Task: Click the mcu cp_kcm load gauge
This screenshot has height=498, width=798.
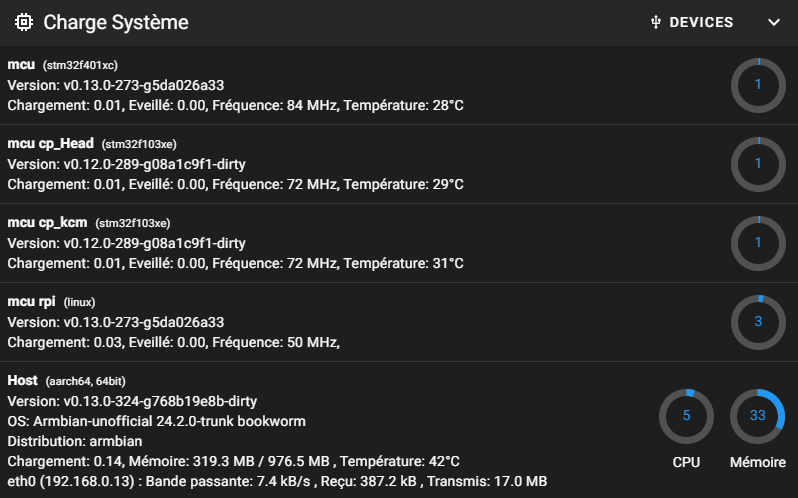Action: tap(758, 243)
